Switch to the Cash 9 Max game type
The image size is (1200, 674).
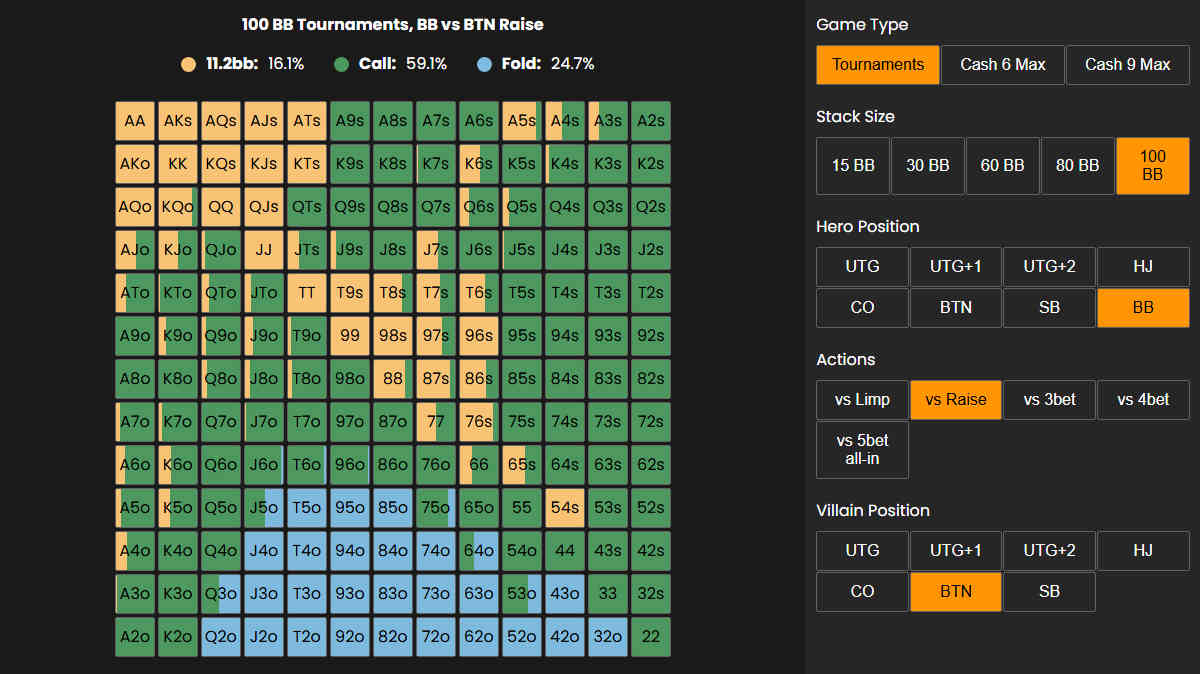(x=1127, y=64)
